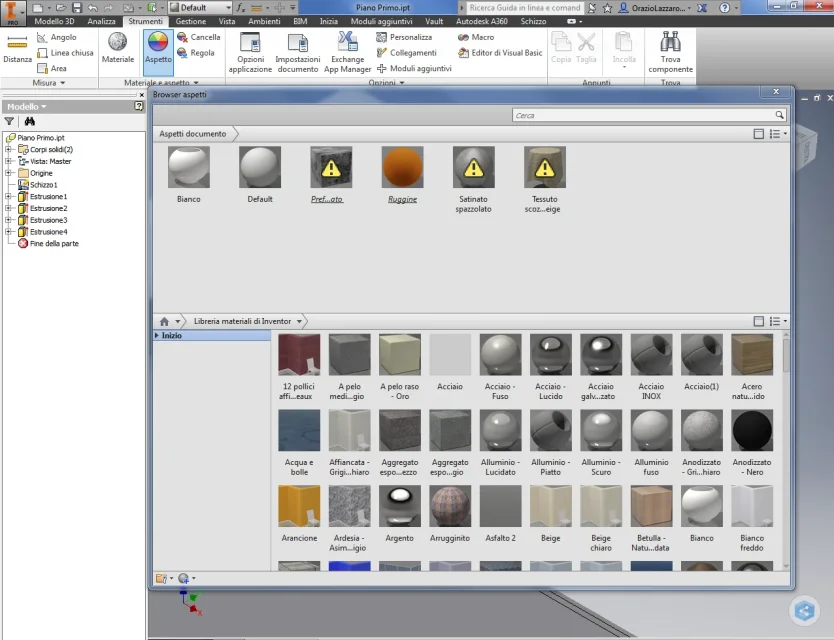834x640 pixels.
Task: Open view options dropdown in document appearances
Action: 778,134
